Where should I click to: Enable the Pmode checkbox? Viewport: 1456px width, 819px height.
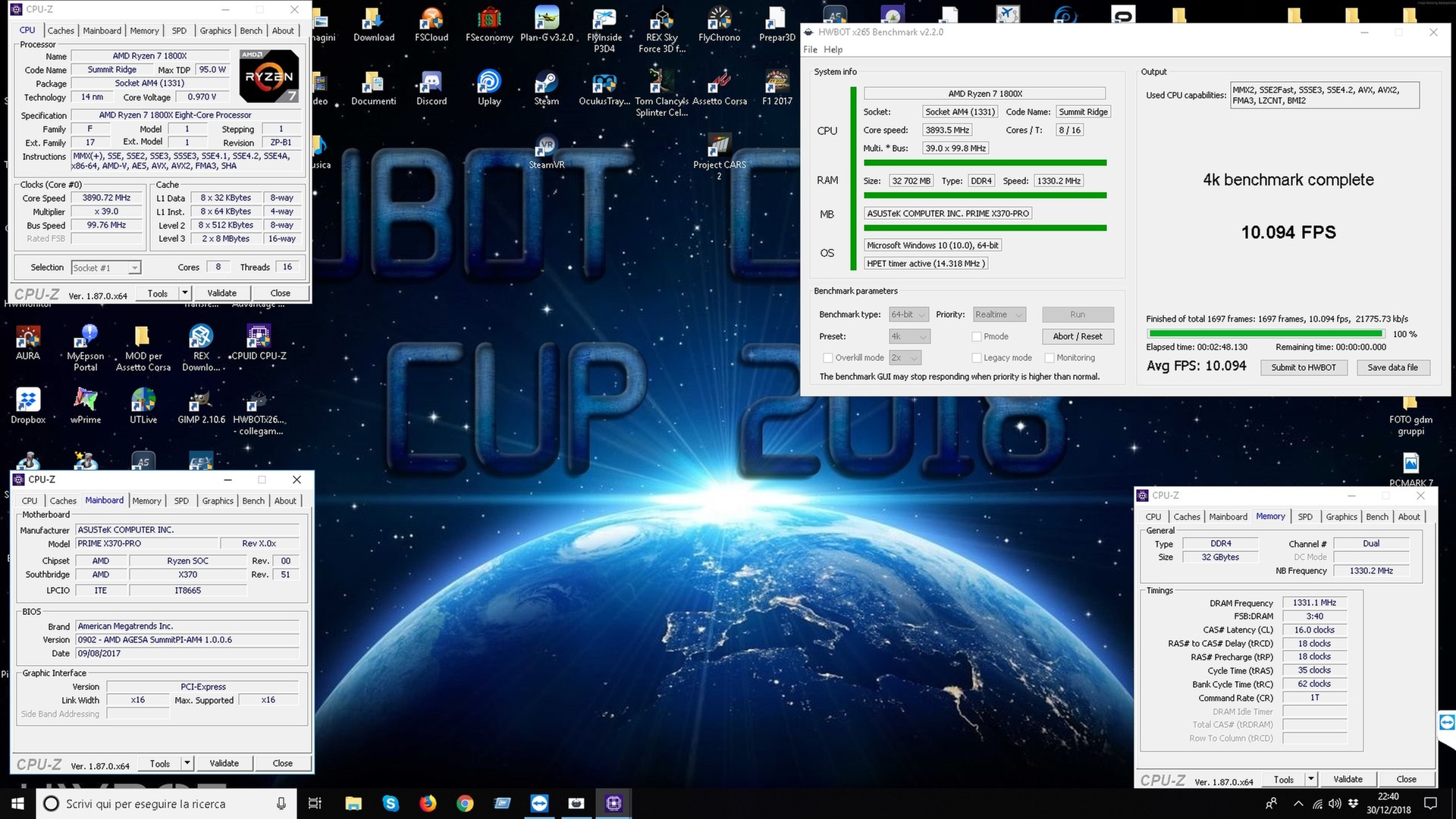pos(977,337)
